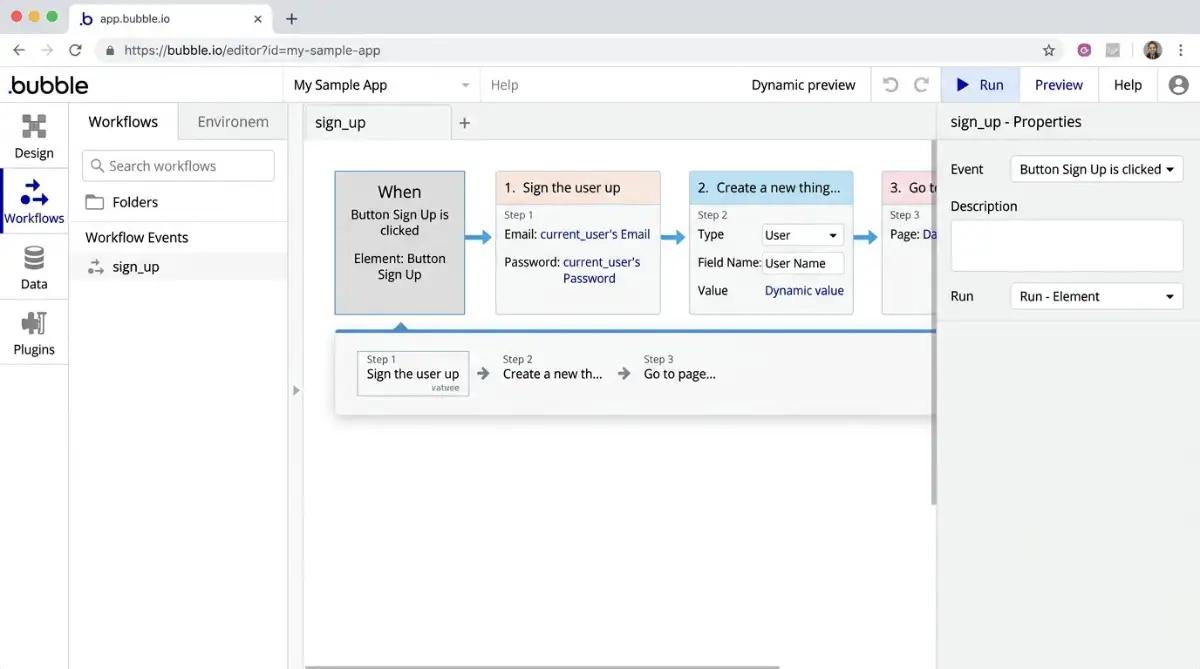The width and height of the screenshot is (1200, 669).
Task: Add a new workflow tab with plus
Action: [464, 123]
